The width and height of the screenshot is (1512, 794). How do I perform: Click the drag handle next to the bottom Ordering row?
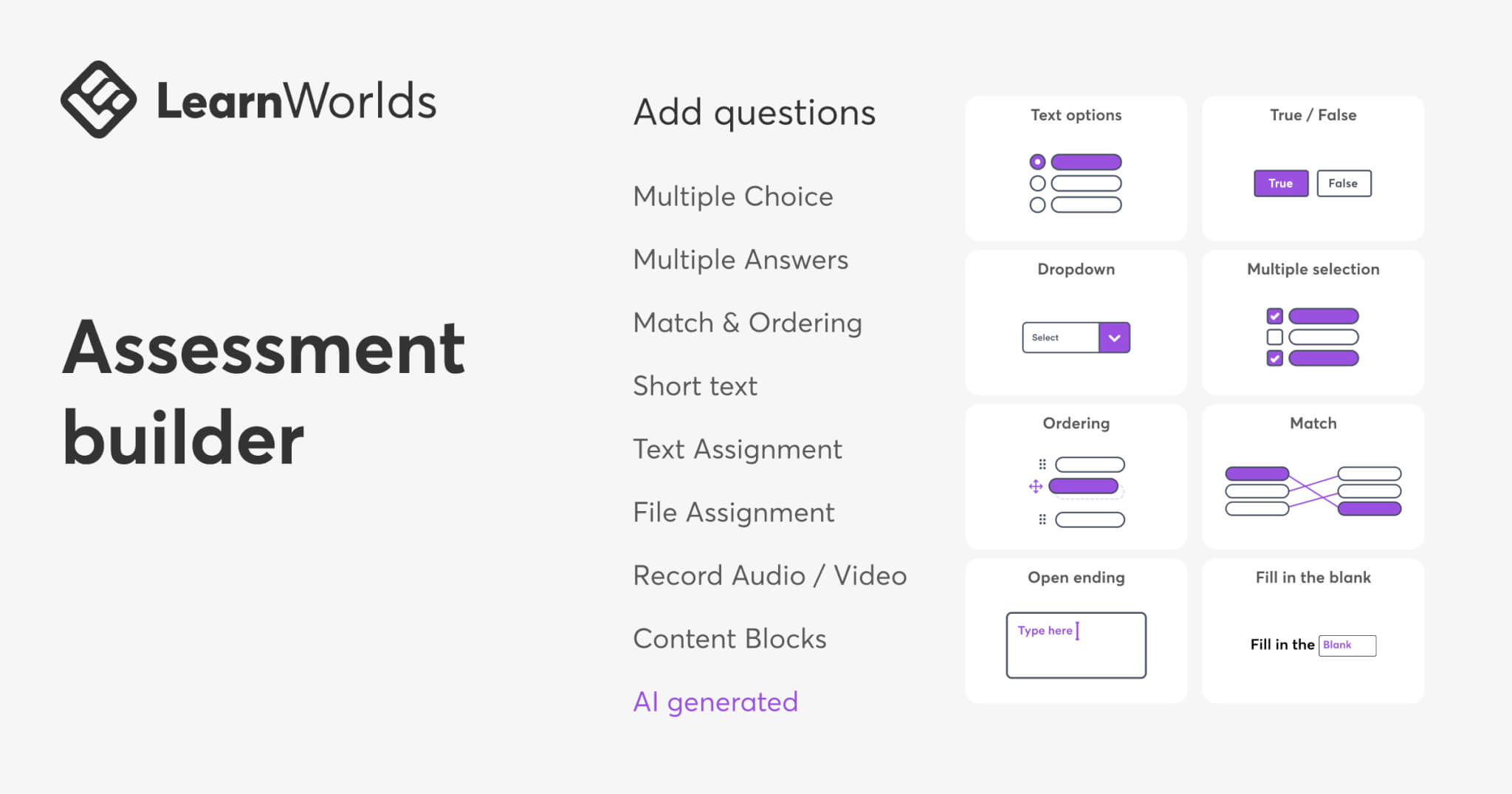[x=1042, y=520]
